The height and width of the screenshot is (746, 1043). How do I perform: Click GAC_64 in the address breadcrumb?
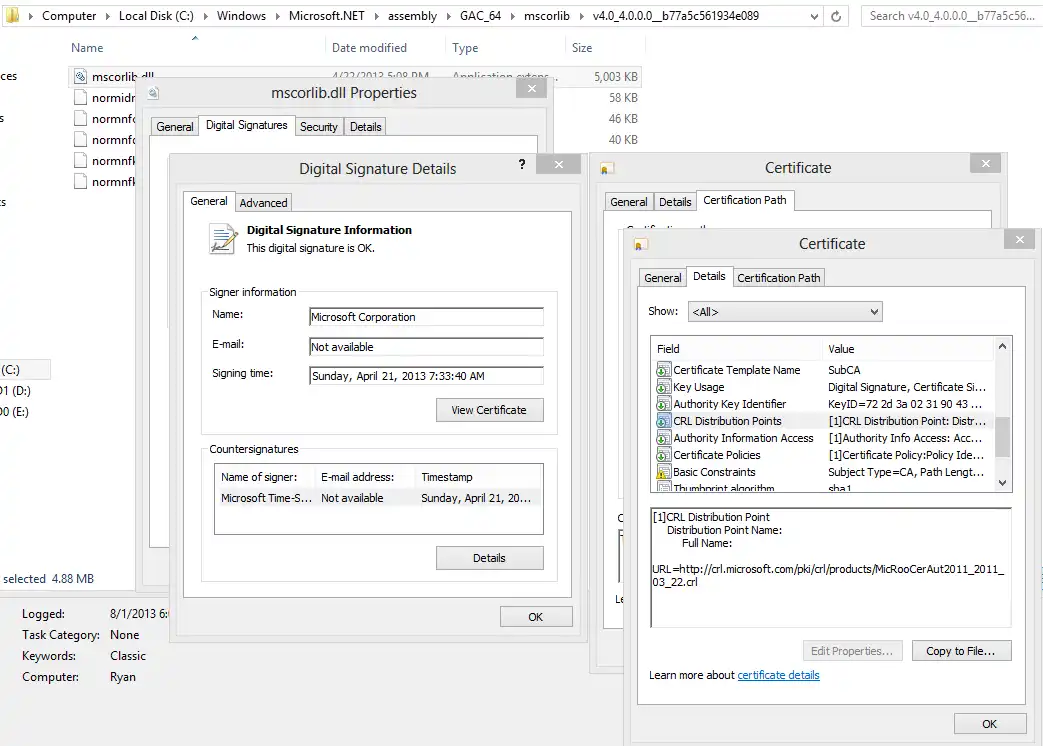point(480,16)
